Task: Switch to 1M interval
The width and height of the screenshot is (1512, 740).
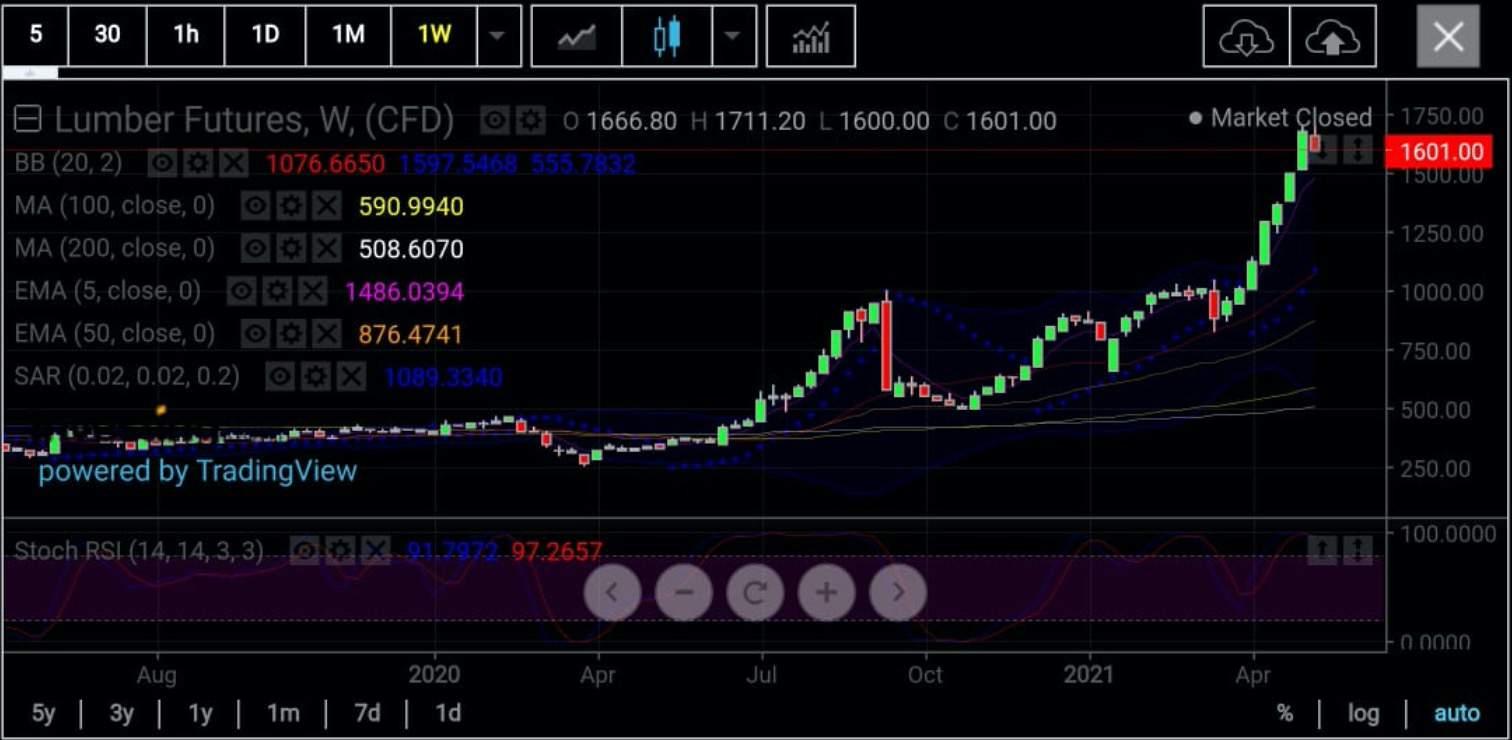Action: pos(348,36)
